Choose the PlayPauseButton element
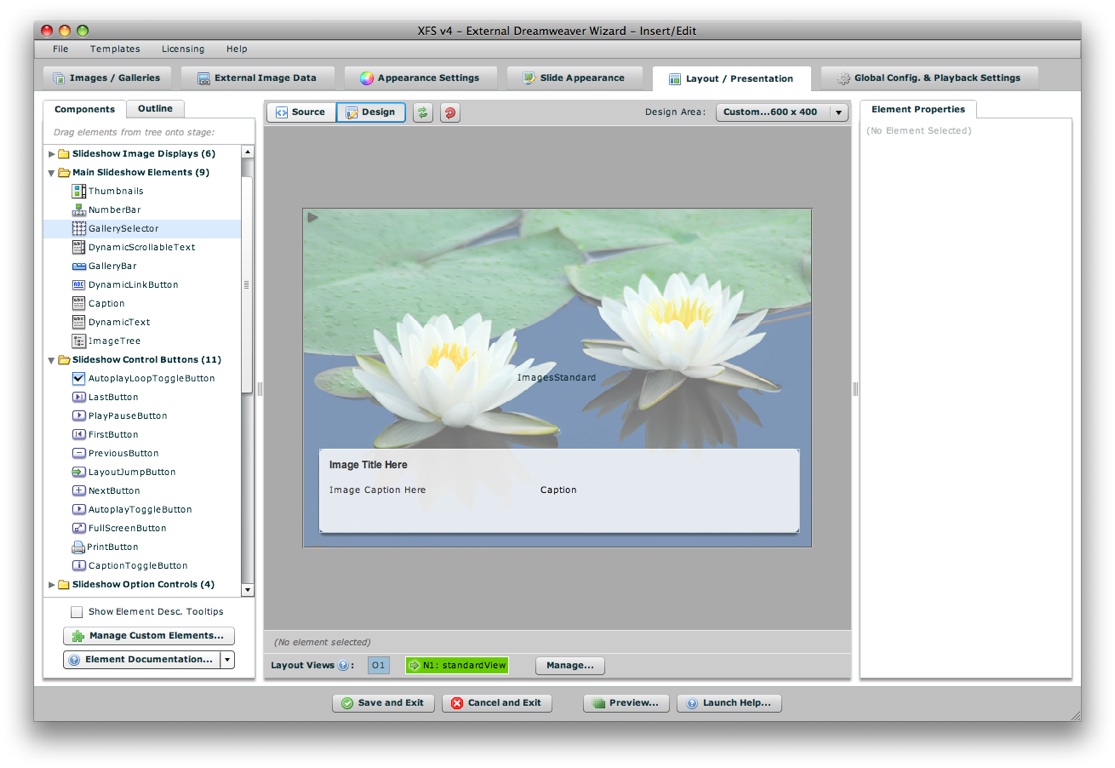The width and height of the screenshot is (1115, 768). pos(127,416)
